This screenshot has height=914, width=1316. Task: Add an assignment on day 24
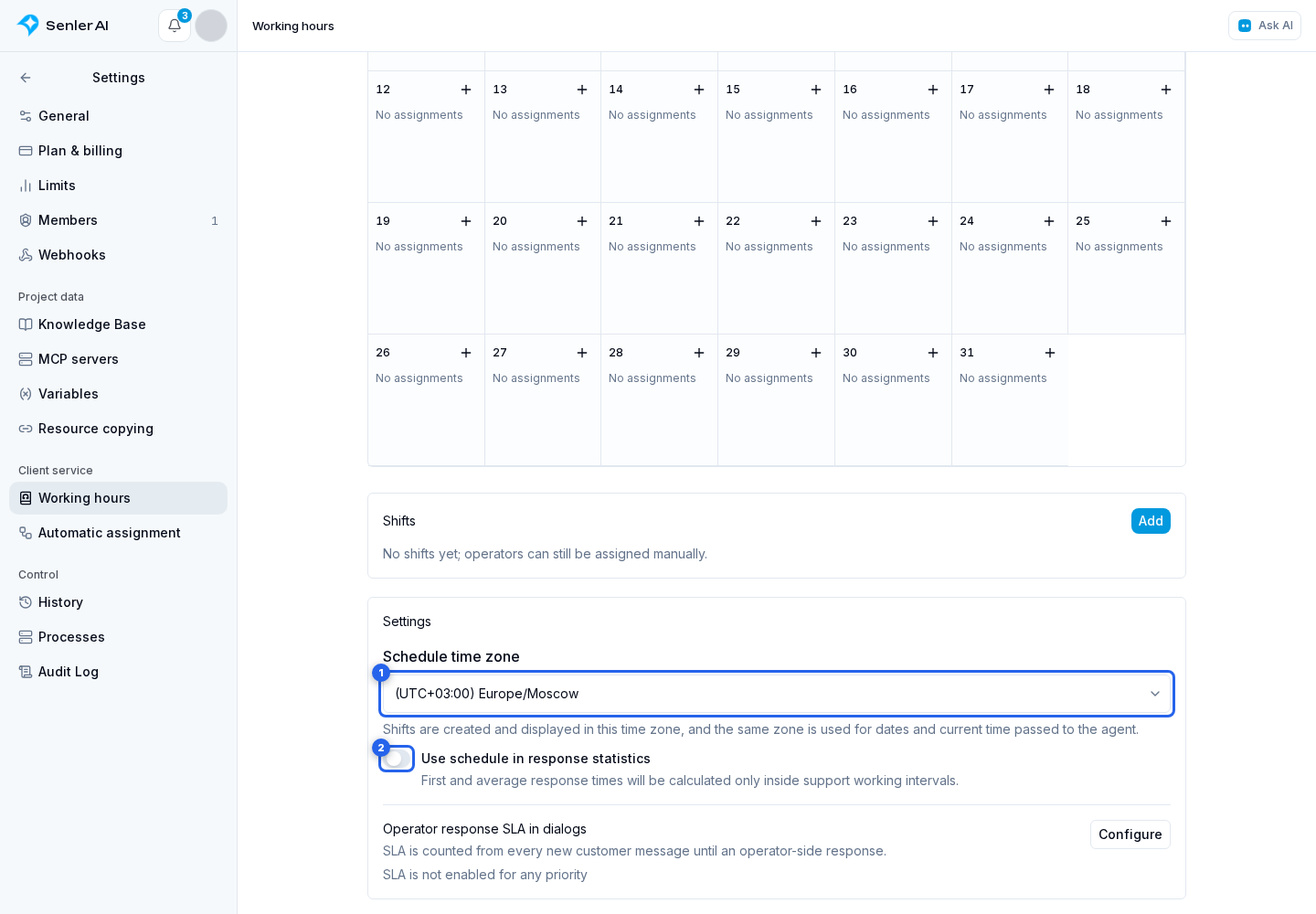tap(1049, 221)
